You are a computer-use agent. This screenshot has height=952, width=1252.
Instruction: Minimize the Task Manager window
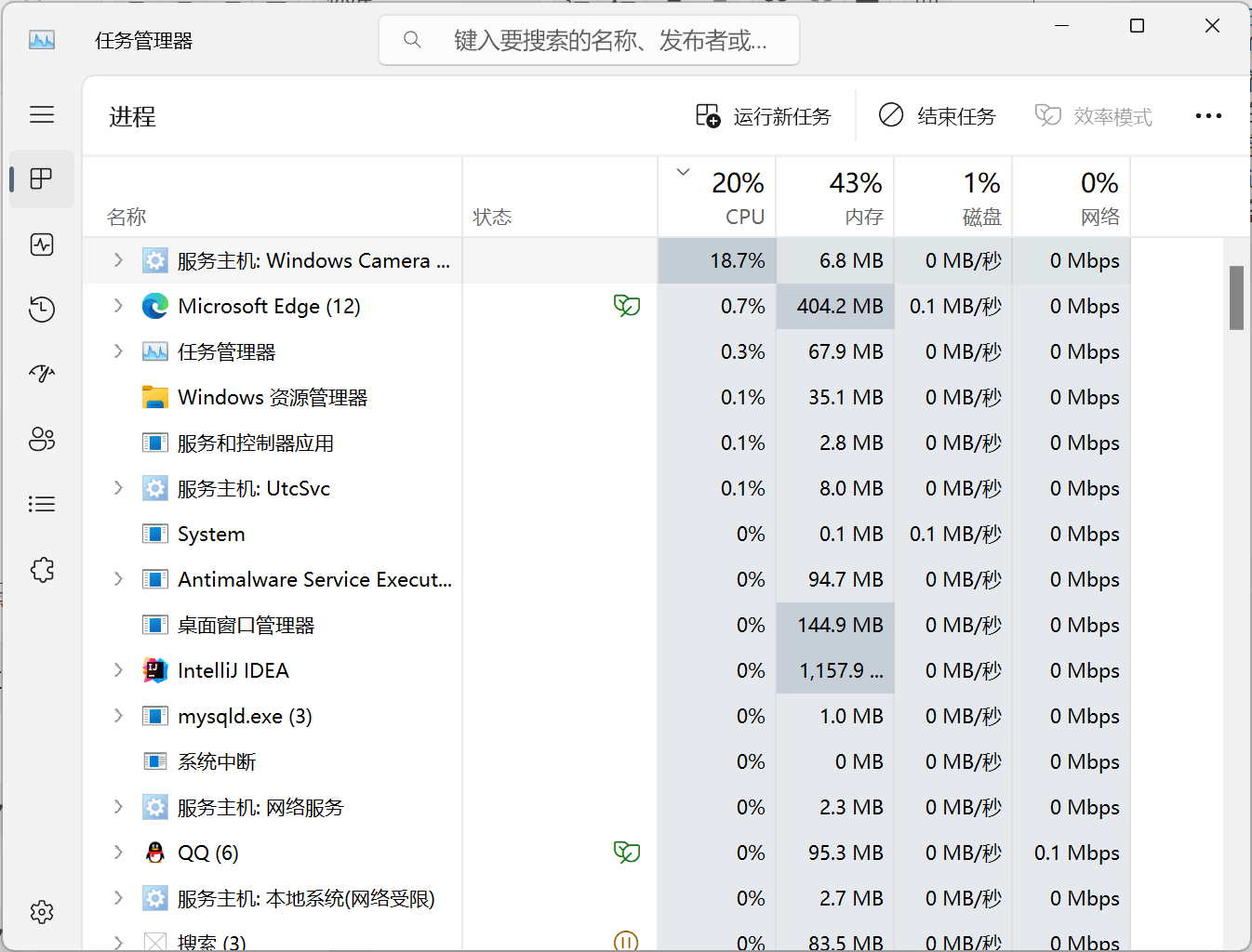coord(1061,26)
